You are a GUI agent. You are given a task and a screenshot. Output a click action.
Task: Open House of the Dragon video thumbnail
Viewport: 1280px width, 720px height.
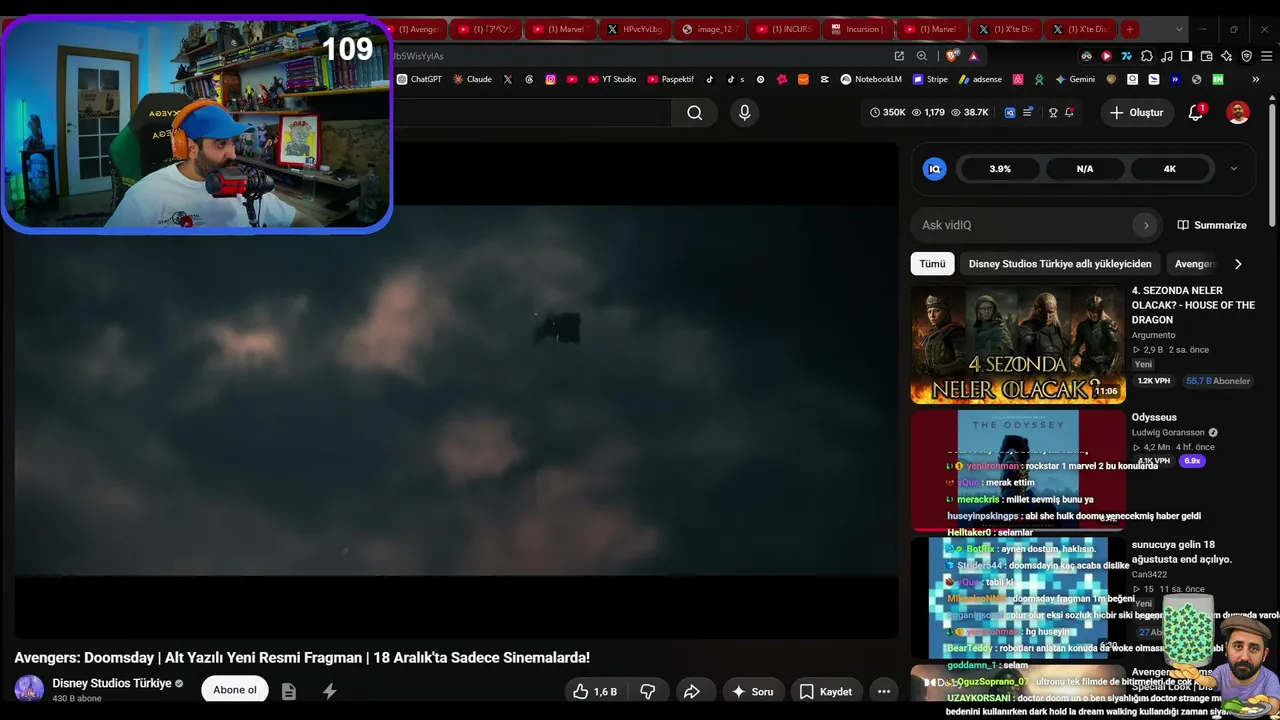coord(1017,345)
